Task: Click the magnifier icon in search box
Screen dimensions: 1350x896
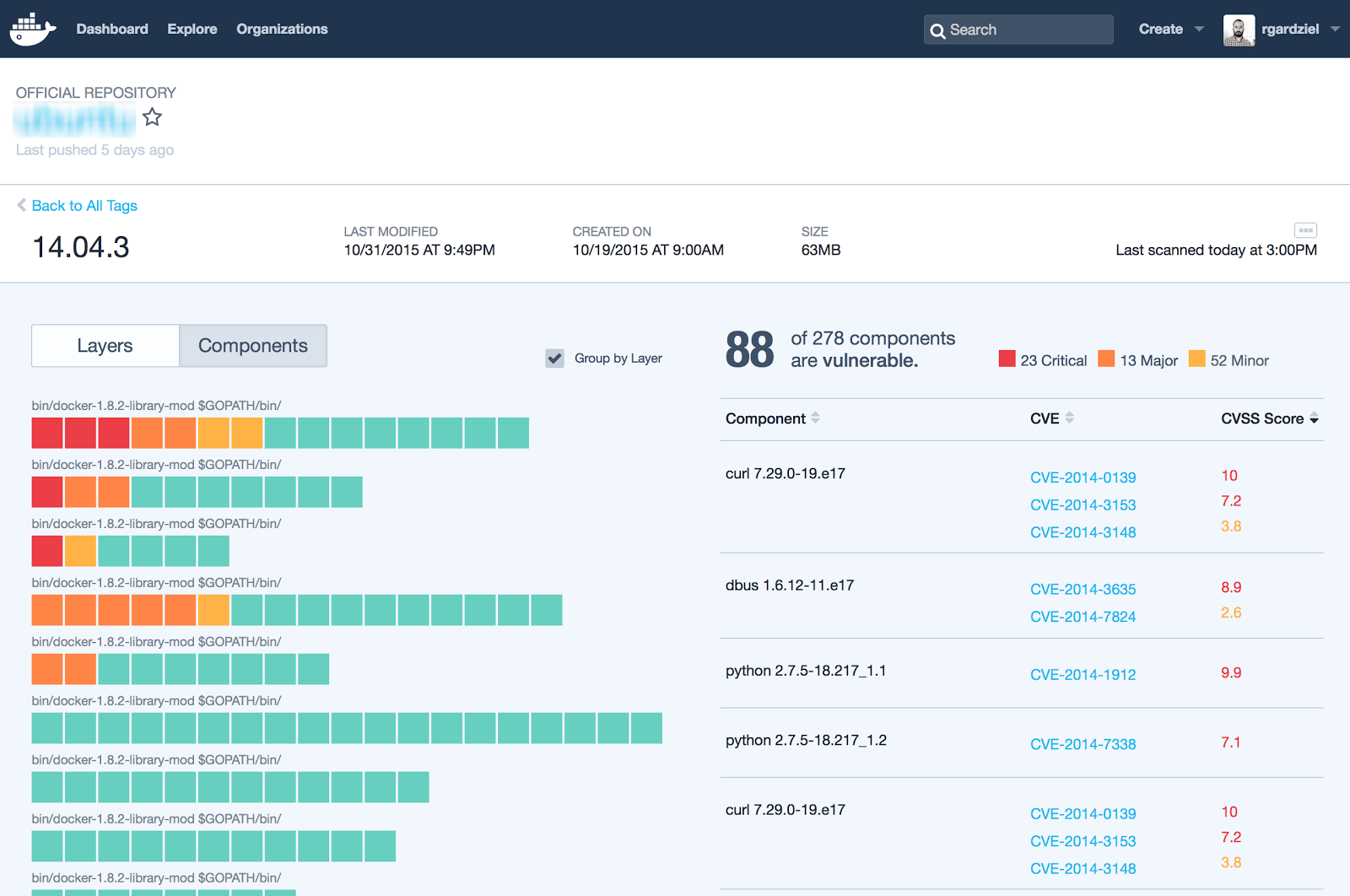Action: [937, 30]
